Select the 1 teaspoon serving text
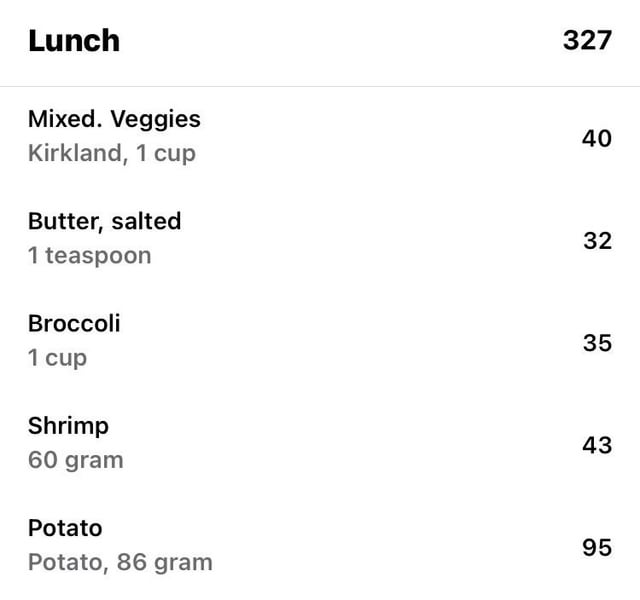 [90, 256]
